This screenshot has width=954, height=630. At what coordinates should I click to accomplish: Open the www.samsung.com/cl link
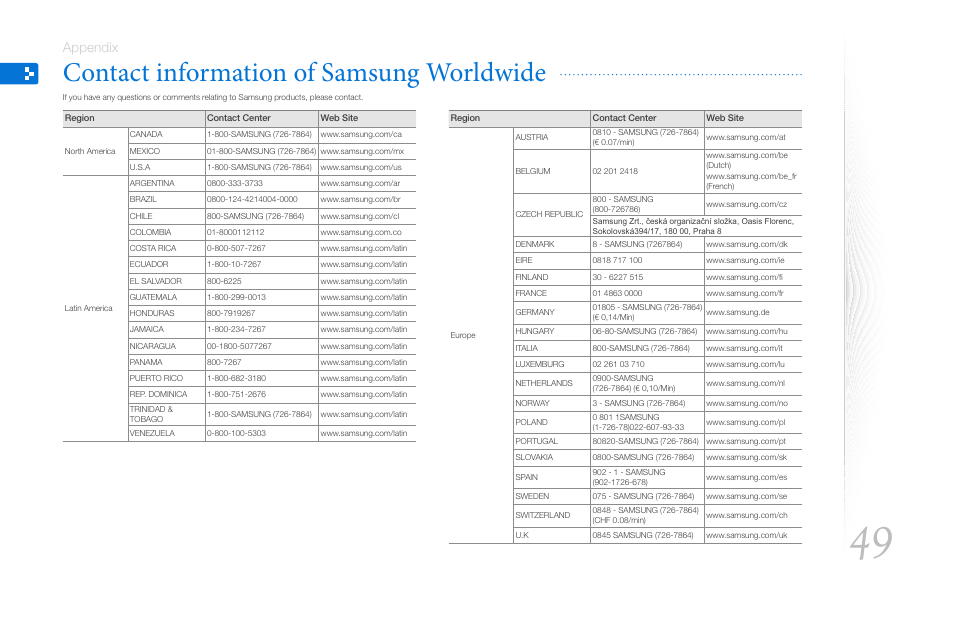click(x=360, y=216)
